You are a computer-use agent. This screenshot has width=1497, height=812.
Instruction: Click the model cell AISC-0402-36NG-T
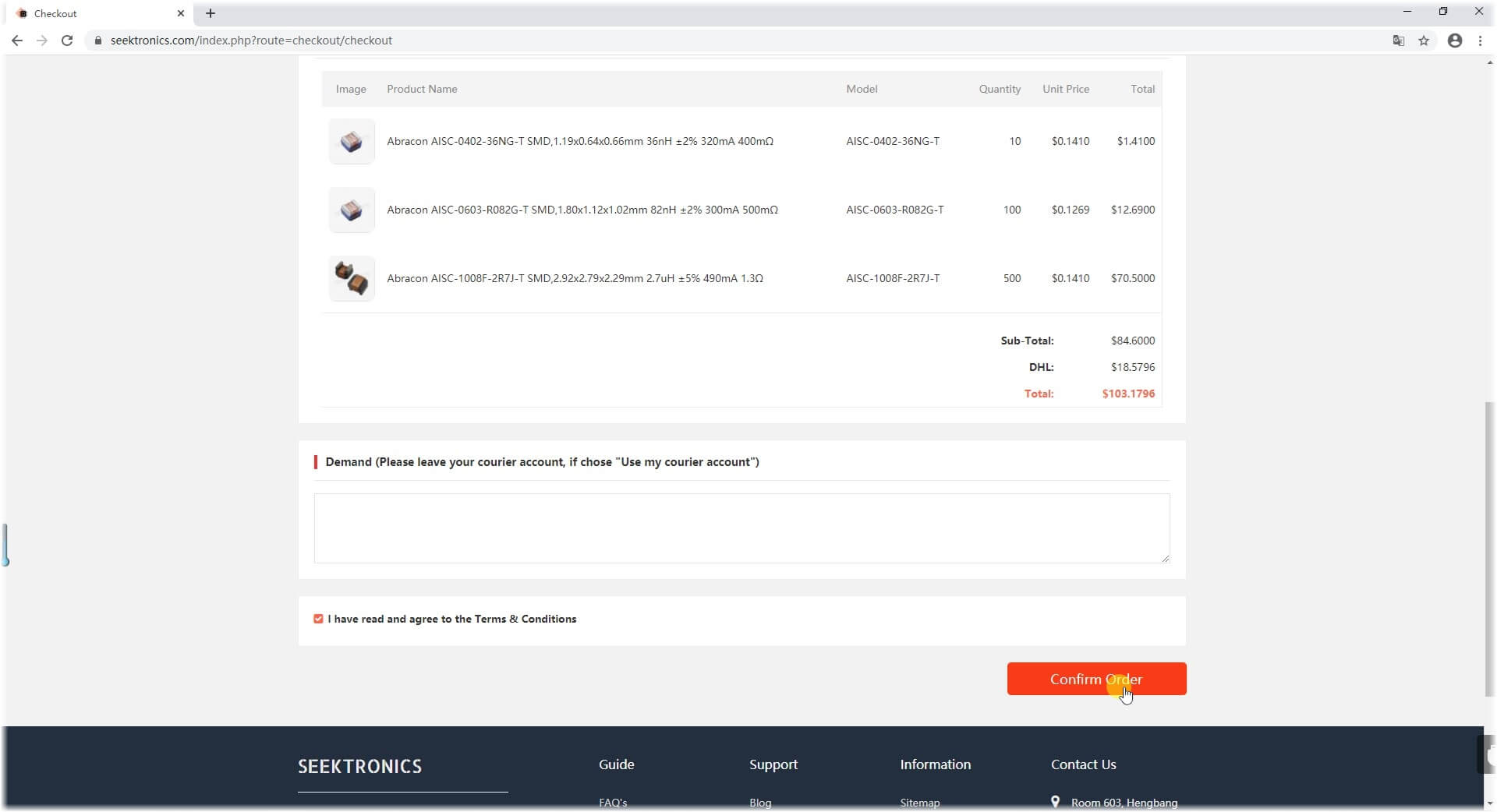click(x=893, y=141)
